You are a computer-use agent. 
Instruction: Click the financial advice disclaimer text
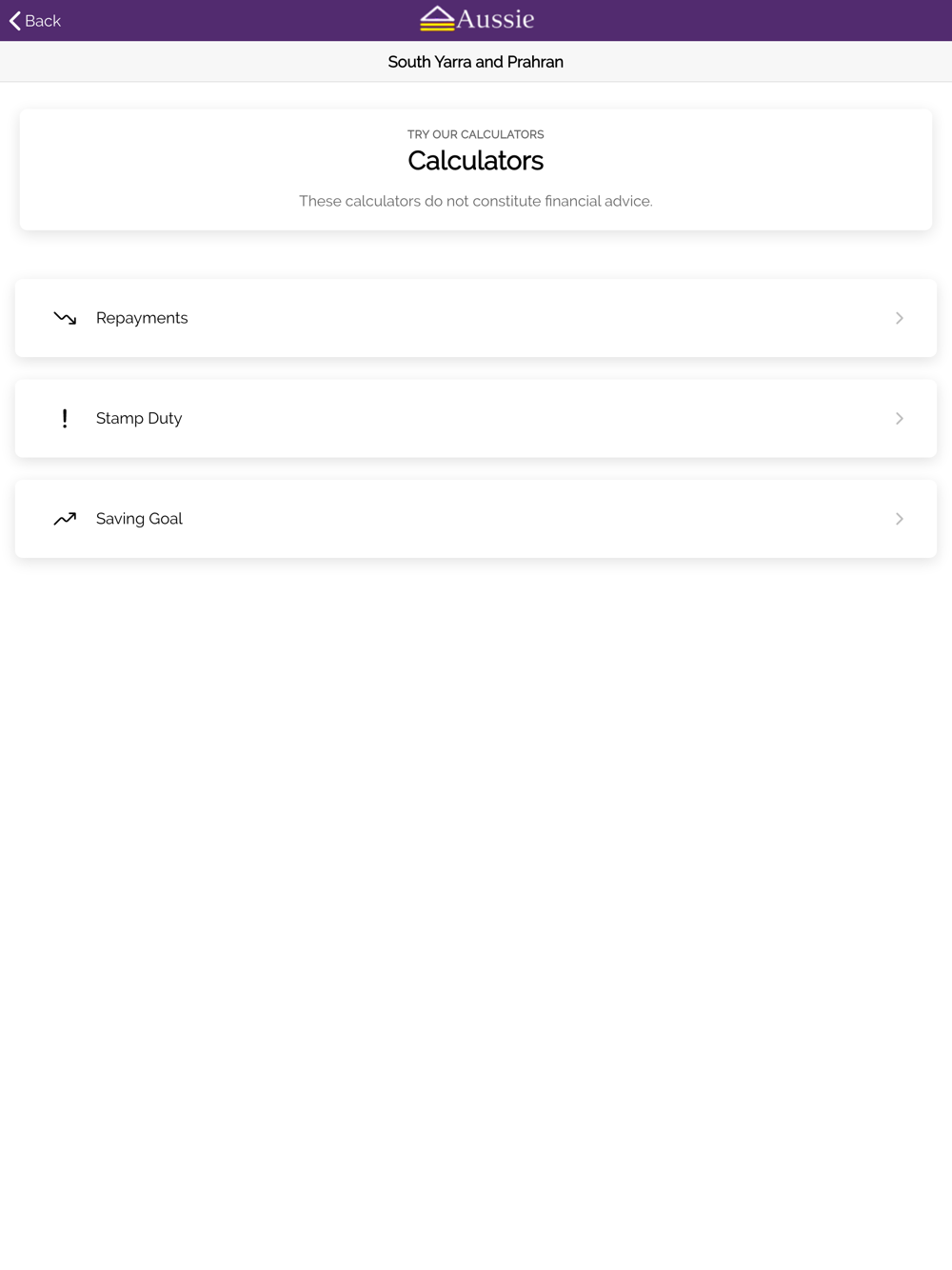[476, 201]
